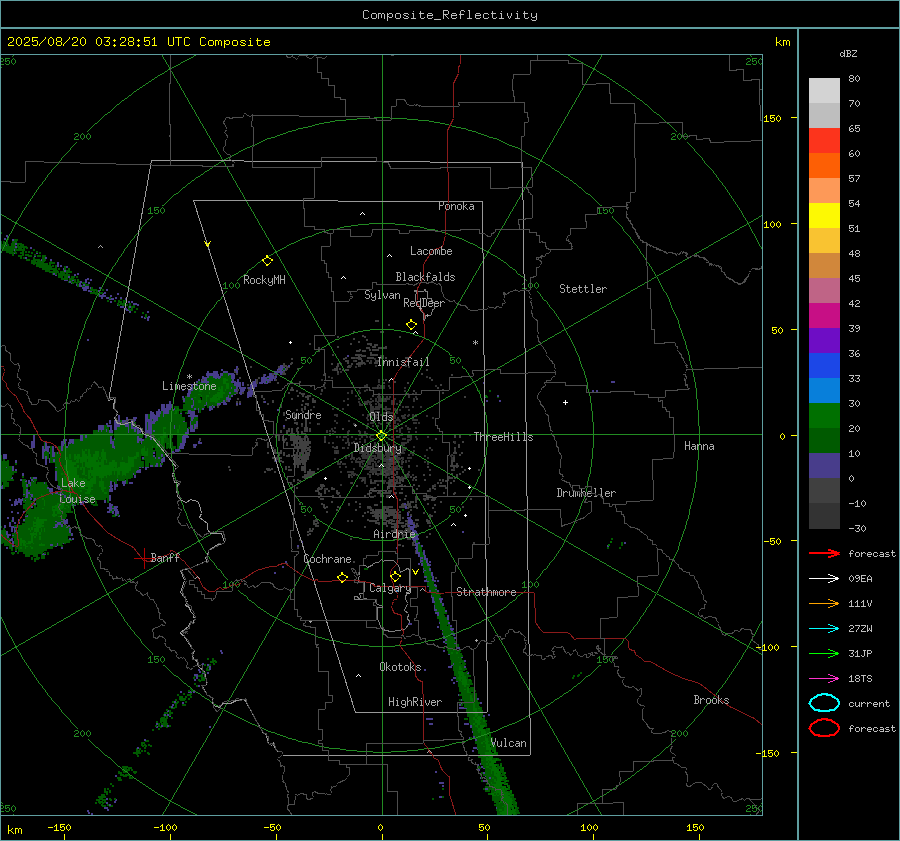Click the Vulcan label
The height and width of the screenshot is (841, 900).
[x=509, y=743]
